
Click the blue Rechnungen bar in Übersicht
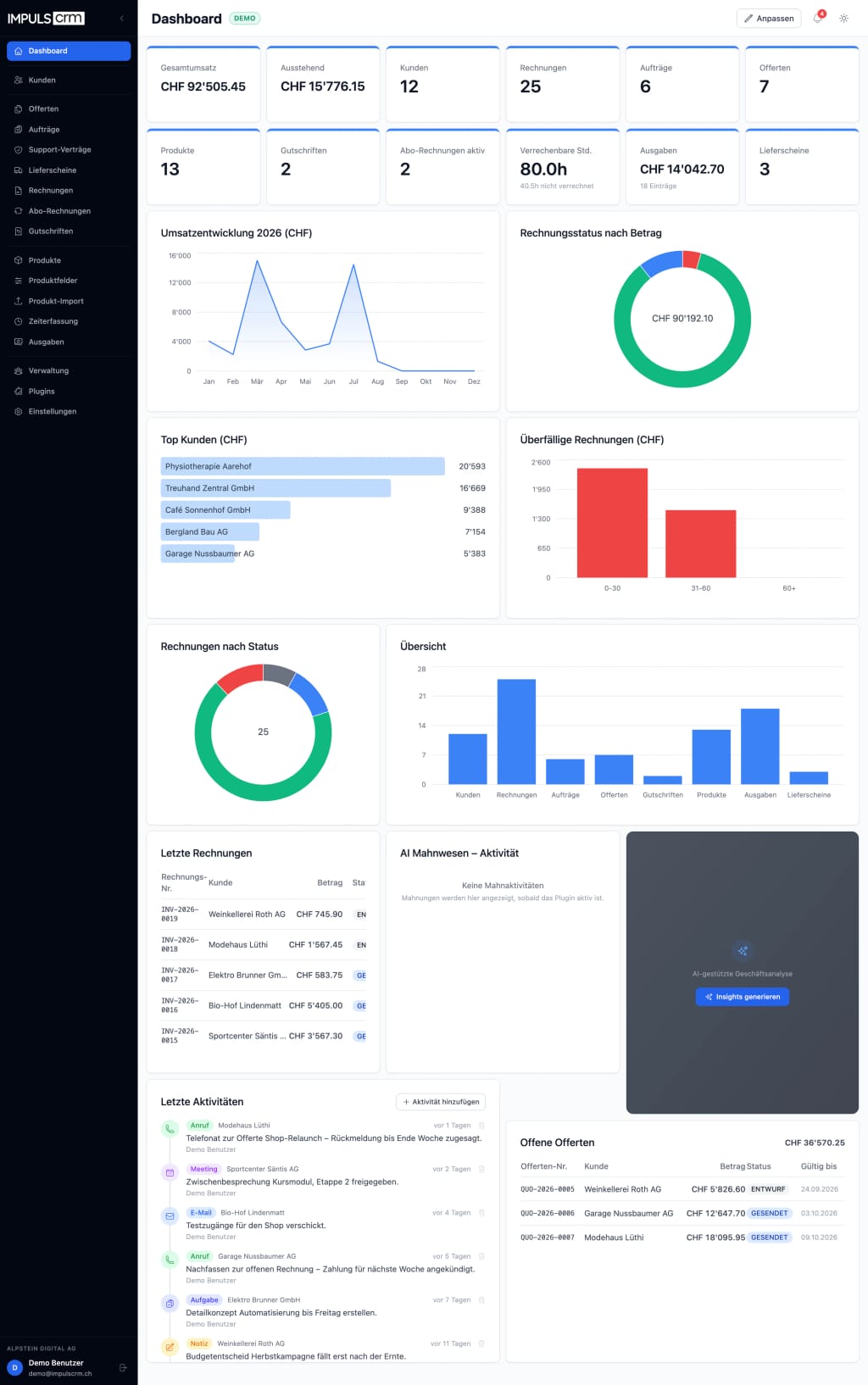pos(516,731)
